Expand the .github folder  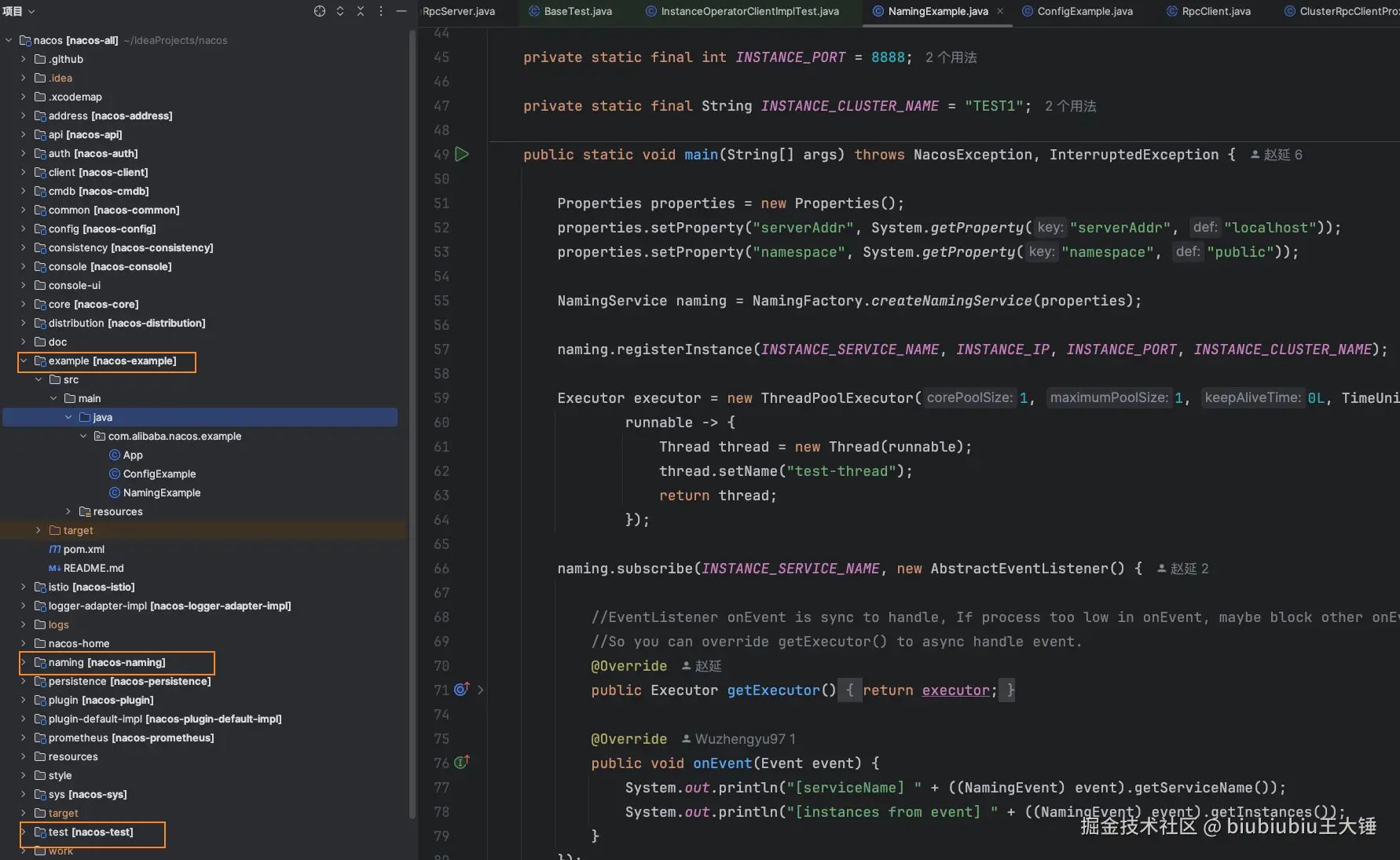pyautogui.click(x=24, y=59)
